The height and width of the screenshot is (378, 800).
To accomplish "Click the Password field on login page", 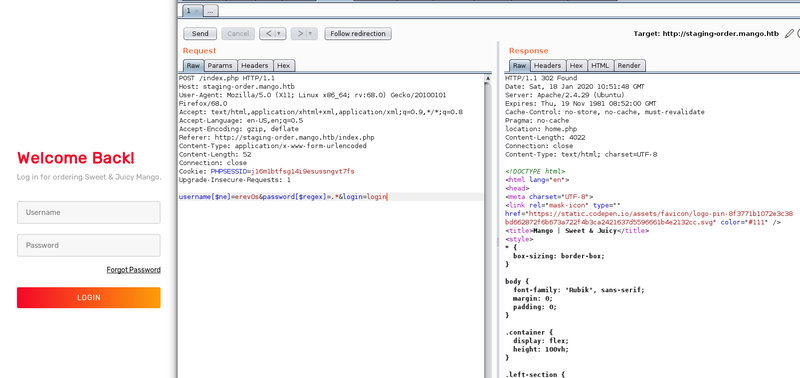I will [x=89, y=245].
